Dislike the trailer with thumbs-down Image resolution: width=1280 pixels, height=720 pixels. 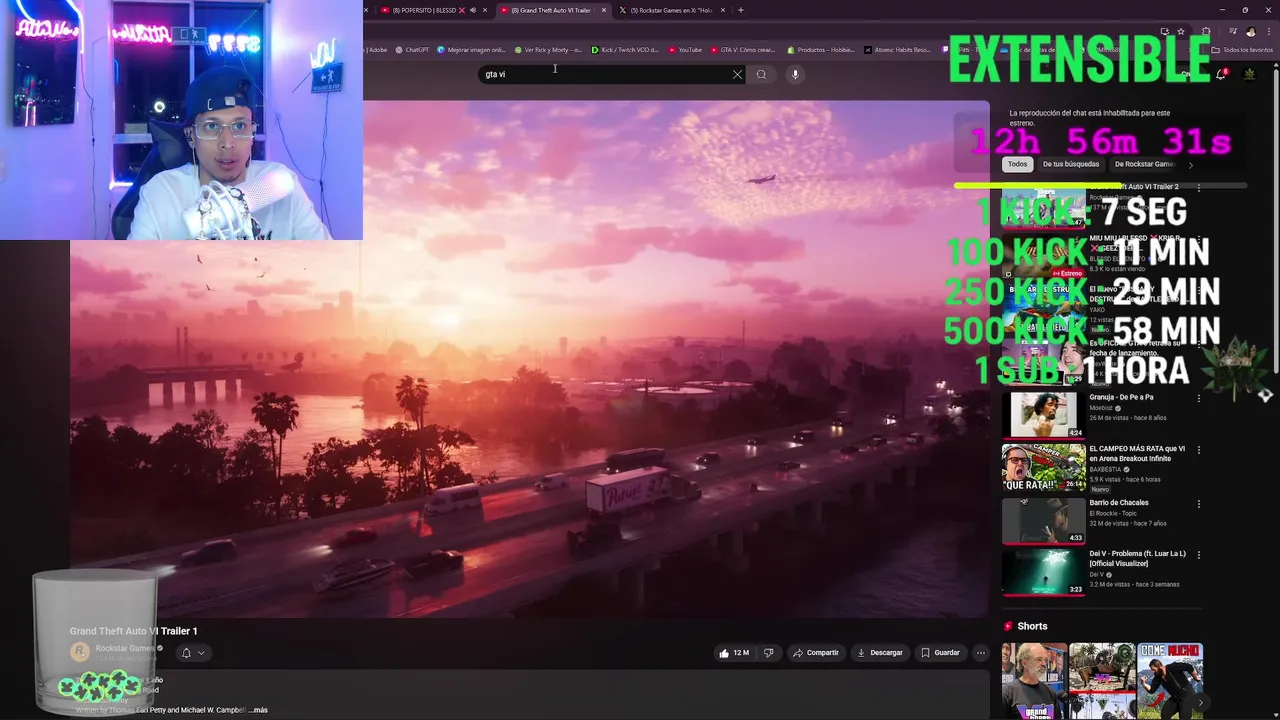(768, 653)
